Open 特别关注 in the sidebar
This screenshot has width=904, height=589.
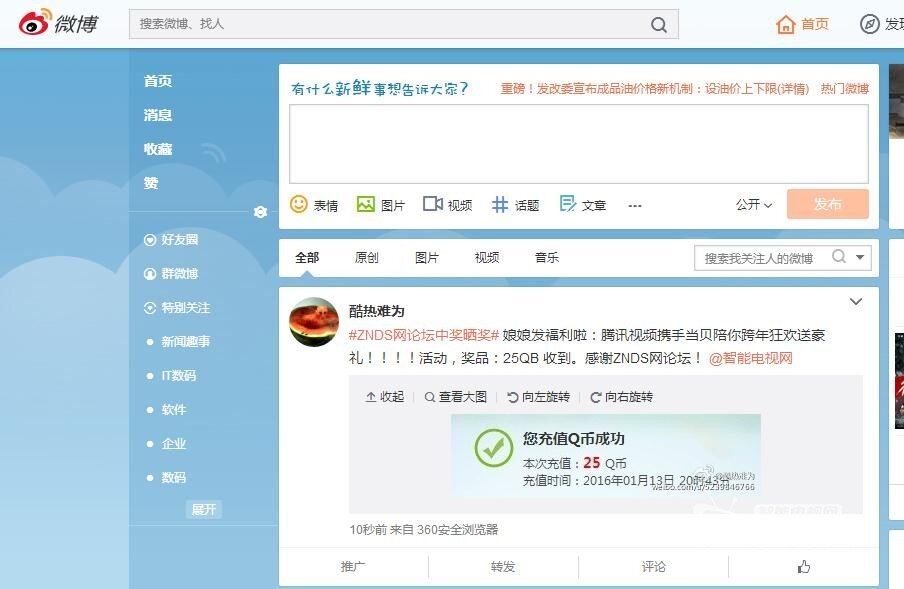click(x=177, y=308)
